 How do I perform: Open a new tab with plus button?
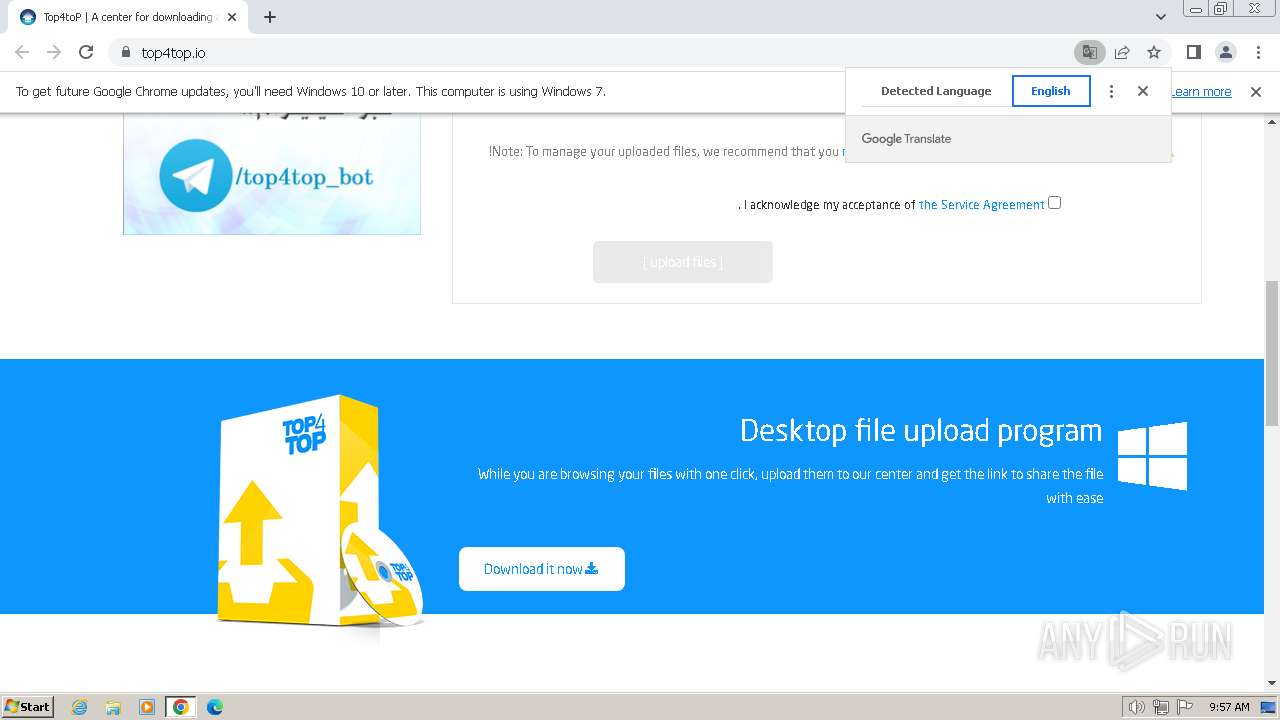pyautogui.click(x=270, y=17)
